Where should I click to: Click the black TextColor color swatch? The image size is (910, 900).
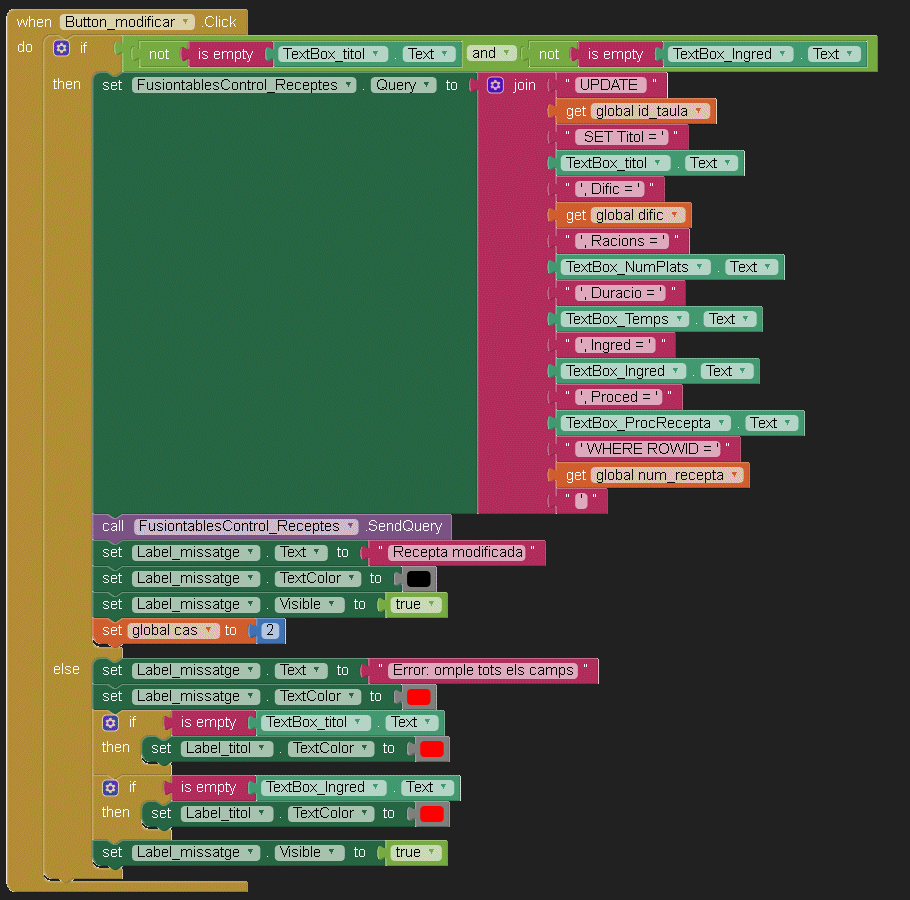[418, 579]
